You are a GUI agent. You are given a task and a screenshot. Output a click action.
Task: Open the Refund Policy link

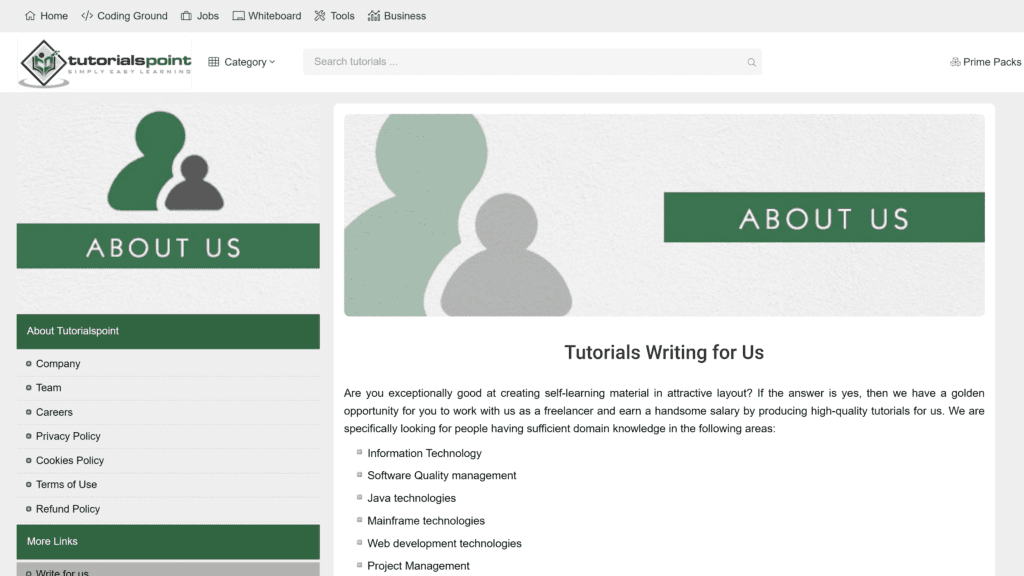pyautogui.click(x=68, y=509)
